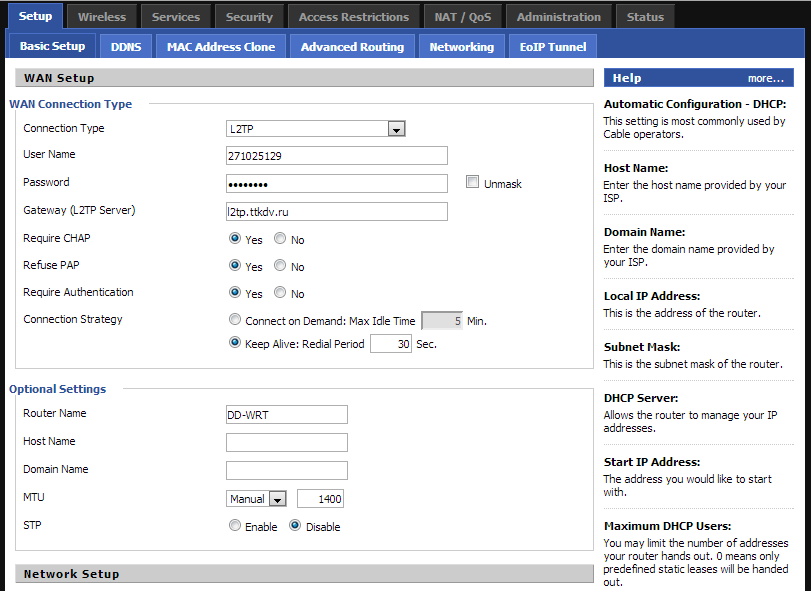The height and width of the screenshot is (591, 811).
Task: Click the Help more... link
Action: 765,78
